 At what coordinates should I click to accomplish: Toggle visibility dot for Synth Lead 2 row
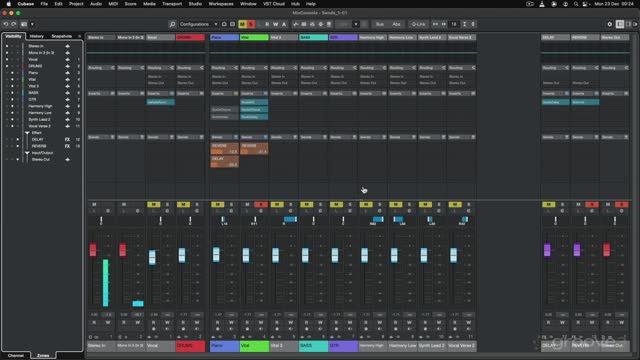click(12, 120)
